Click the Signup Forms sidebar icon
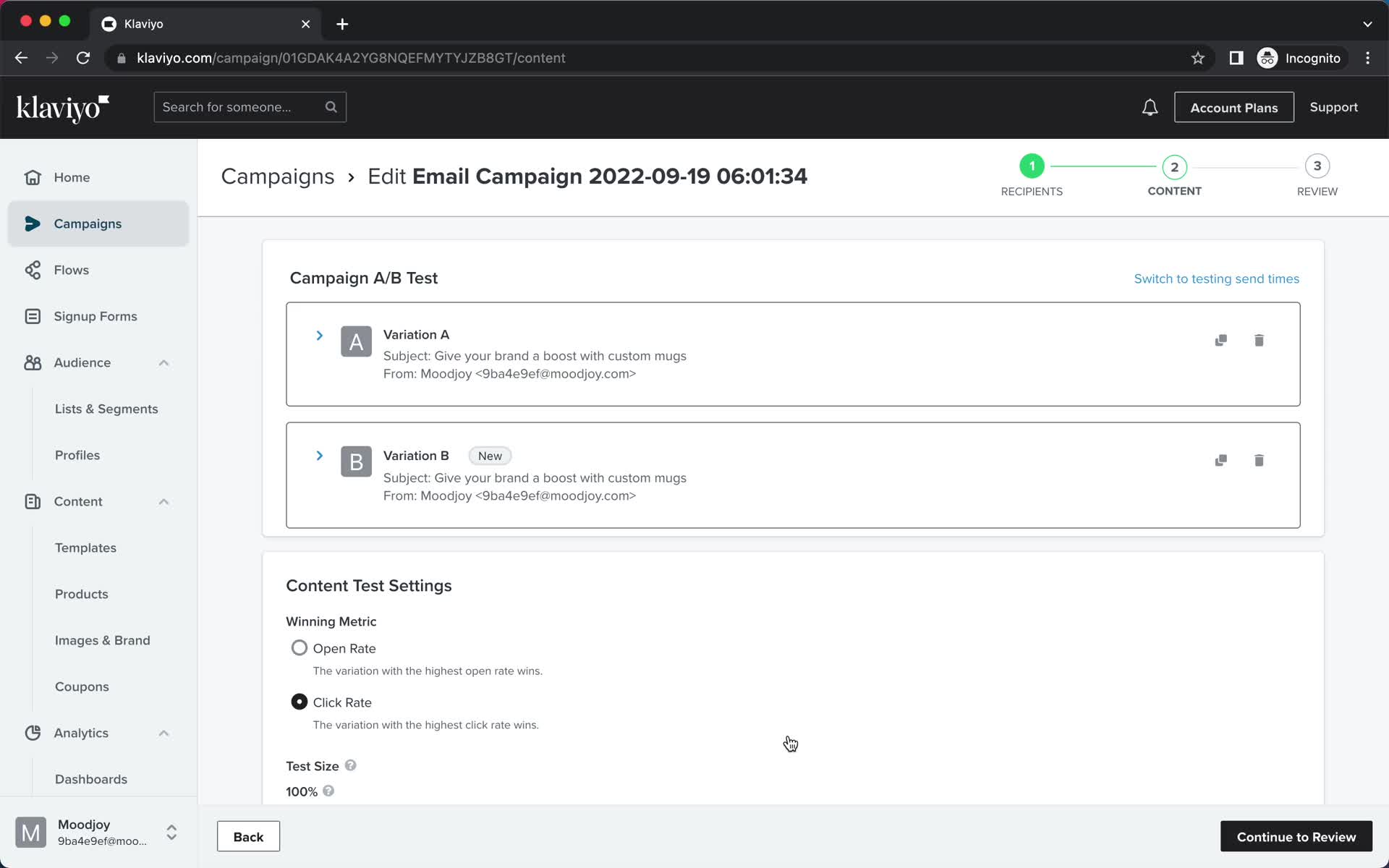 coord(32,316)
